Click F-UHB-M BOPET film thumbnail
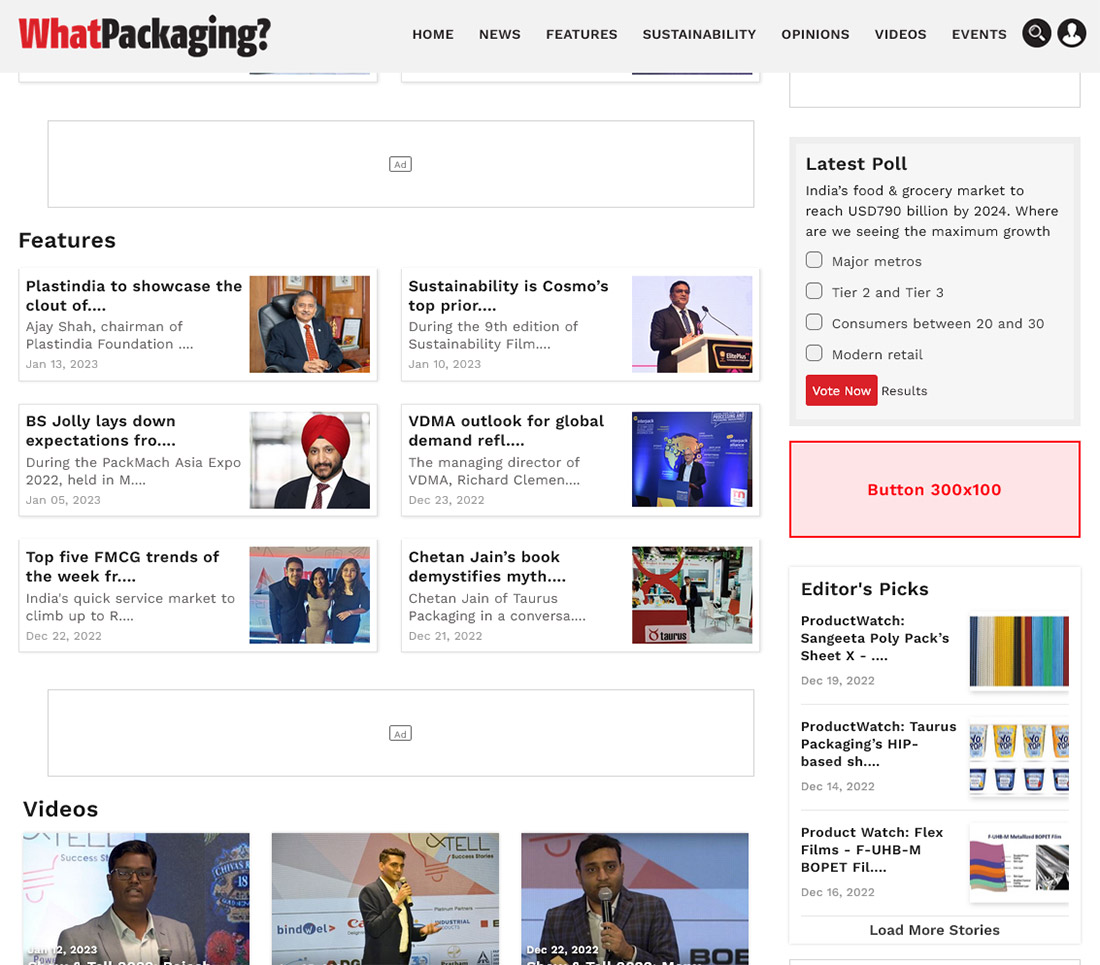The width and height of the screenshot is (1100, 965). click(1019, 863)
